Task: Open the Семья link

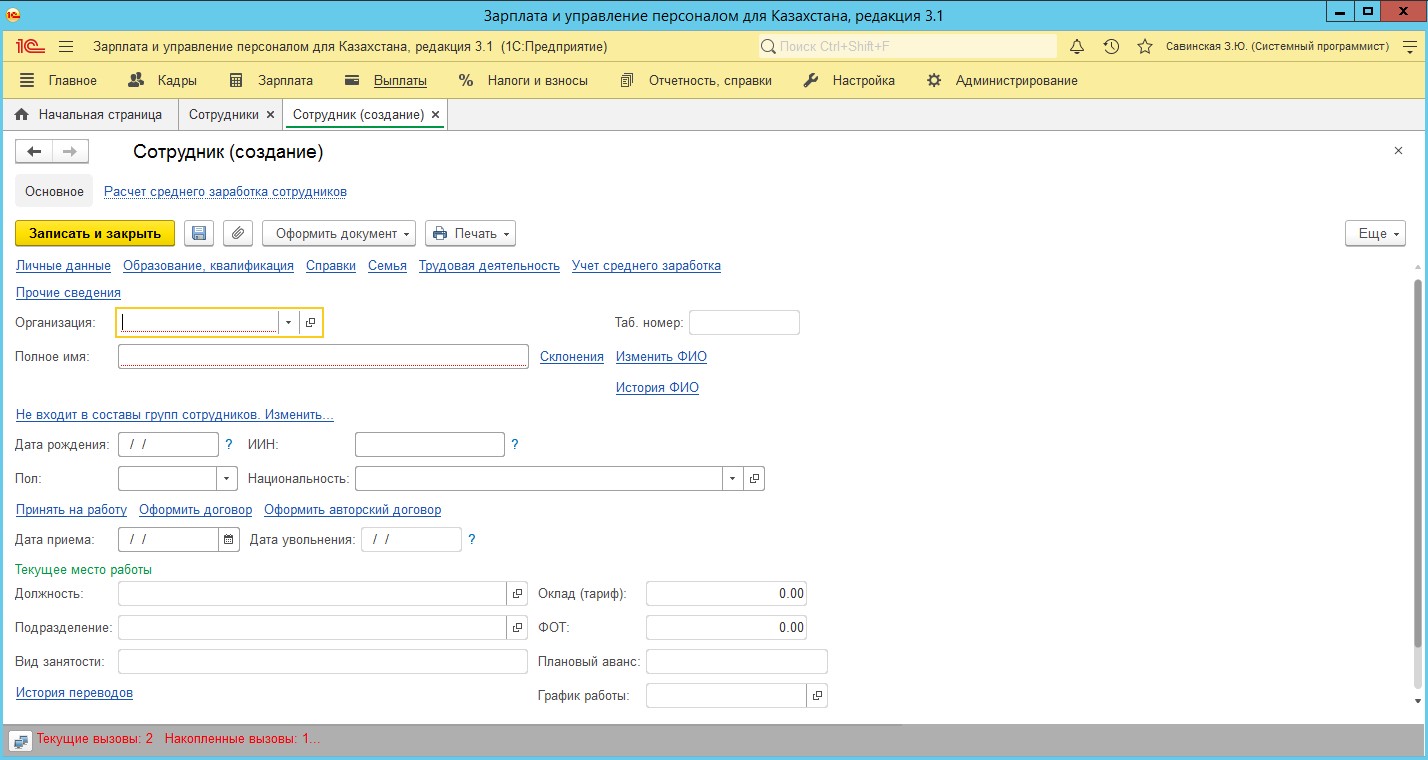Action: coord(387,265)
